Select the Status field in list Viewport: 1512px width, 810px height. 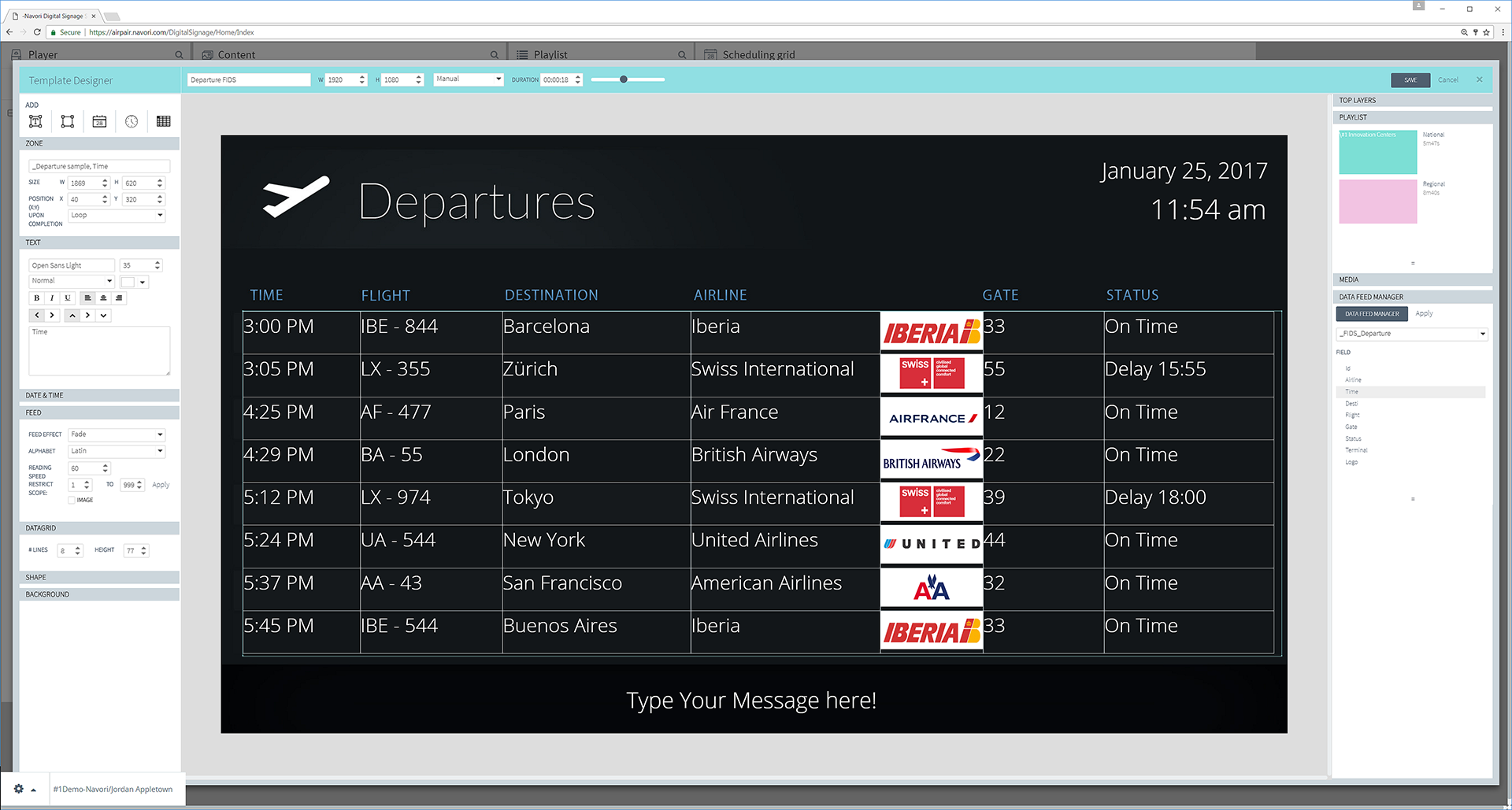point(1353,439)
